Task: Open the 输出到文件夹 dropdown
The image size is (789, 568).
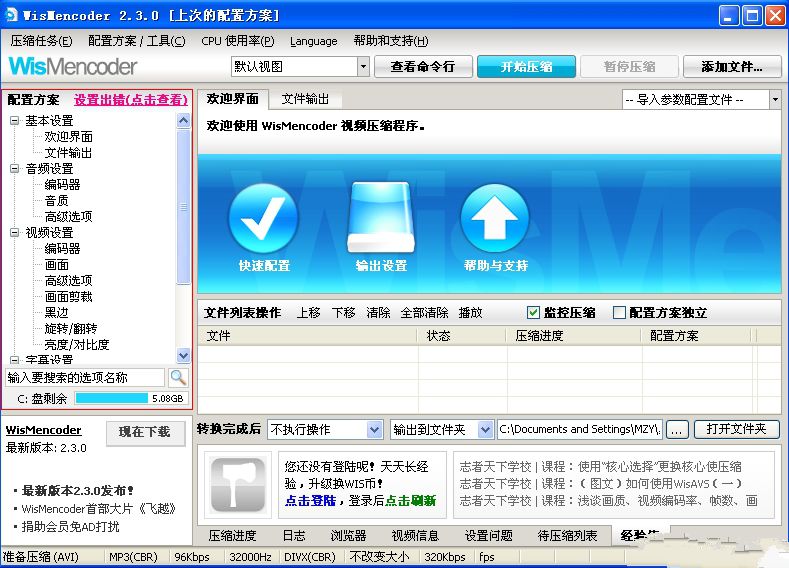Action: [x=485, y=430]
